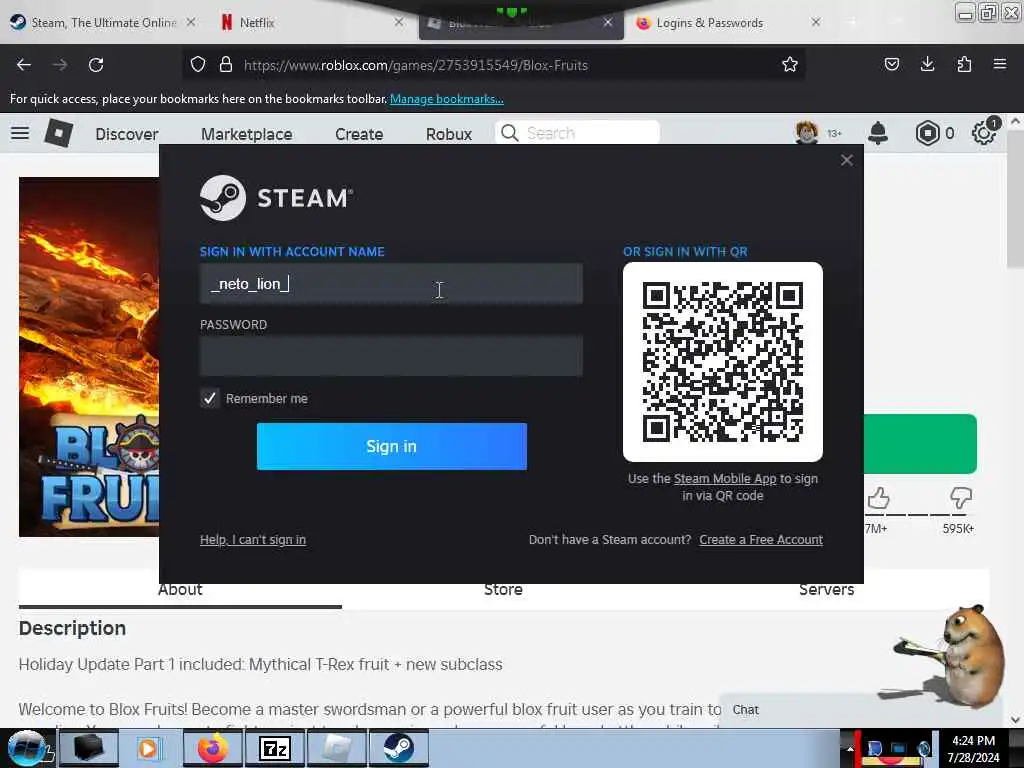This screenshot has height=768, width=1024.
Task: Open the Robux balance icon
Action: [927, 133]
